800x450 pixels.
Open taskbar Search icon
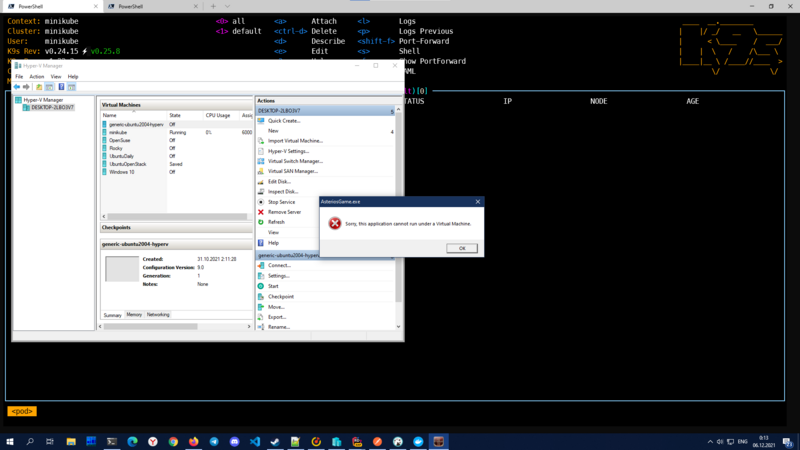pos(30,442)
